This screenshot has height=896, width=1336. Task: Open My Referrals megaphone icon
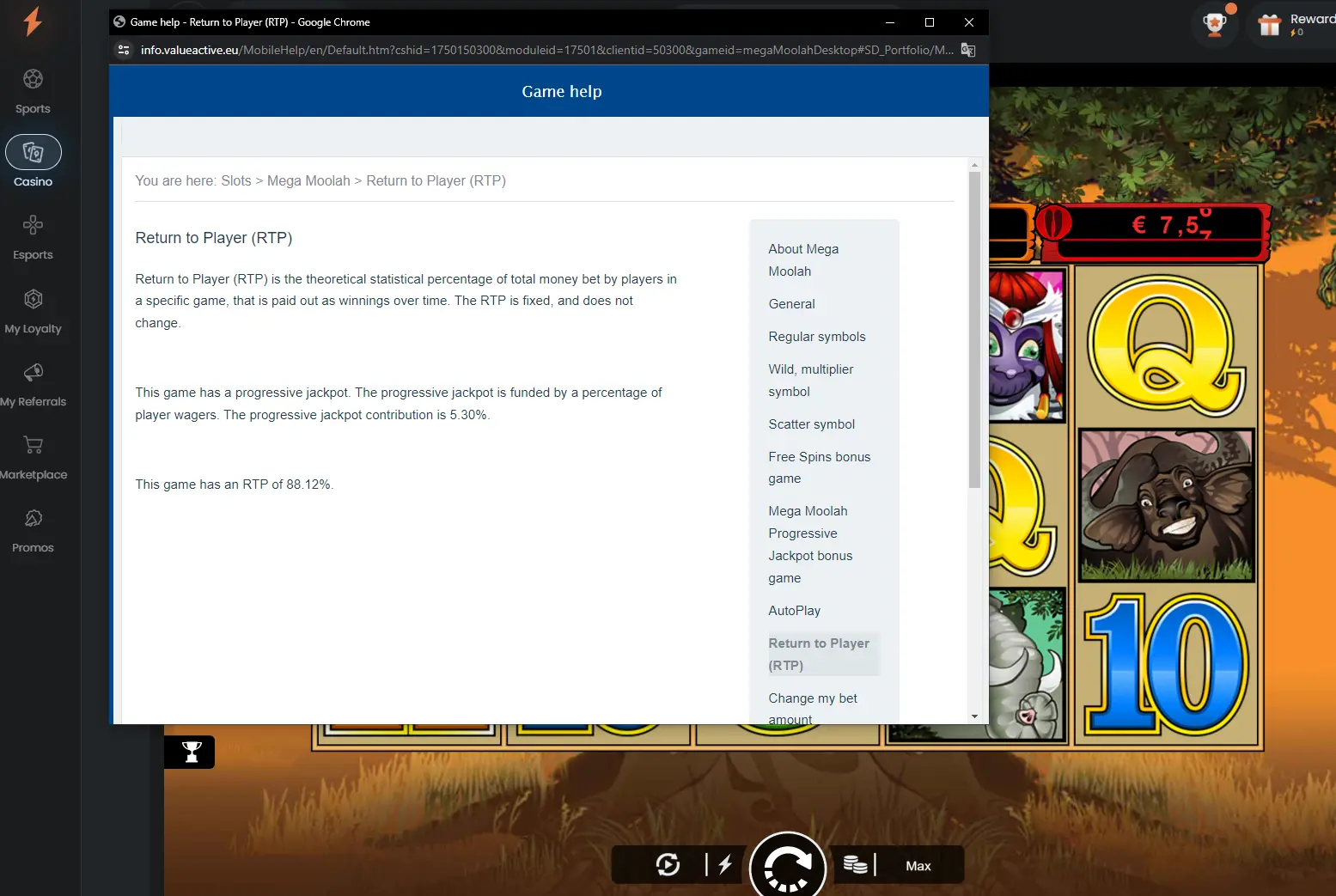tap(33, 372)
